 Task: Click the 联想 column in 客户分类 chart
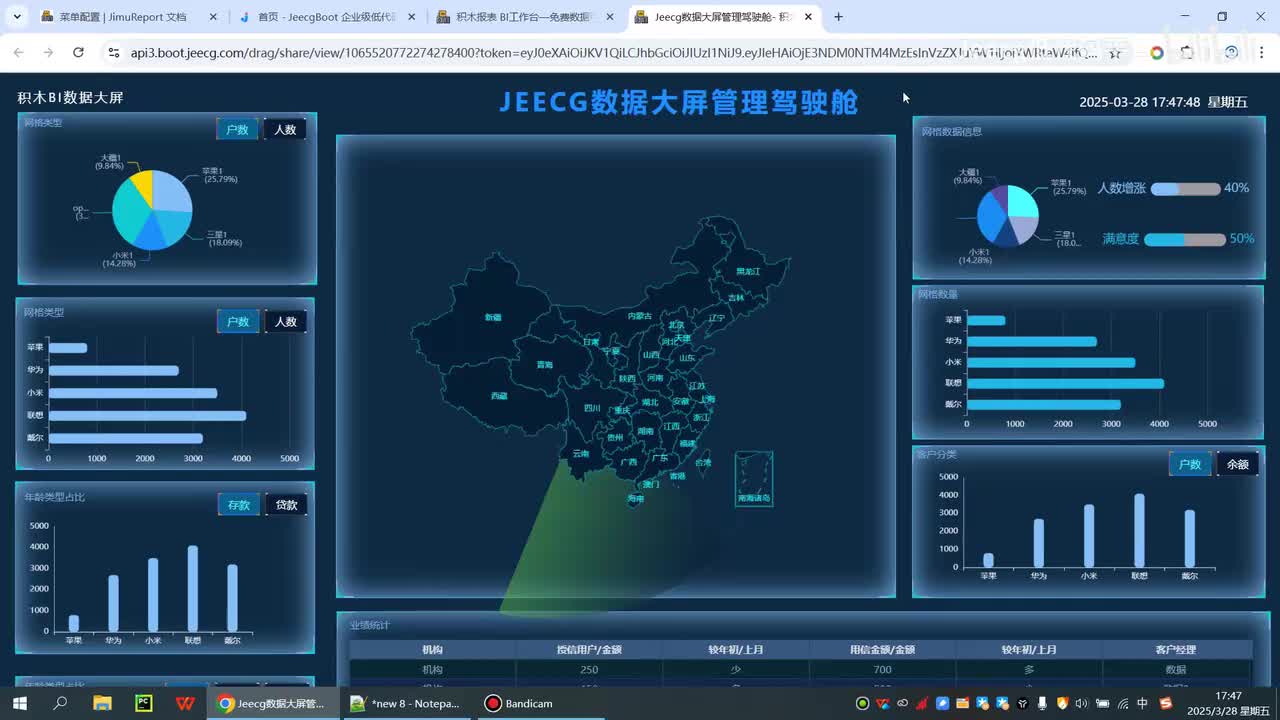pyautogui.click(x=1139, y=530)
